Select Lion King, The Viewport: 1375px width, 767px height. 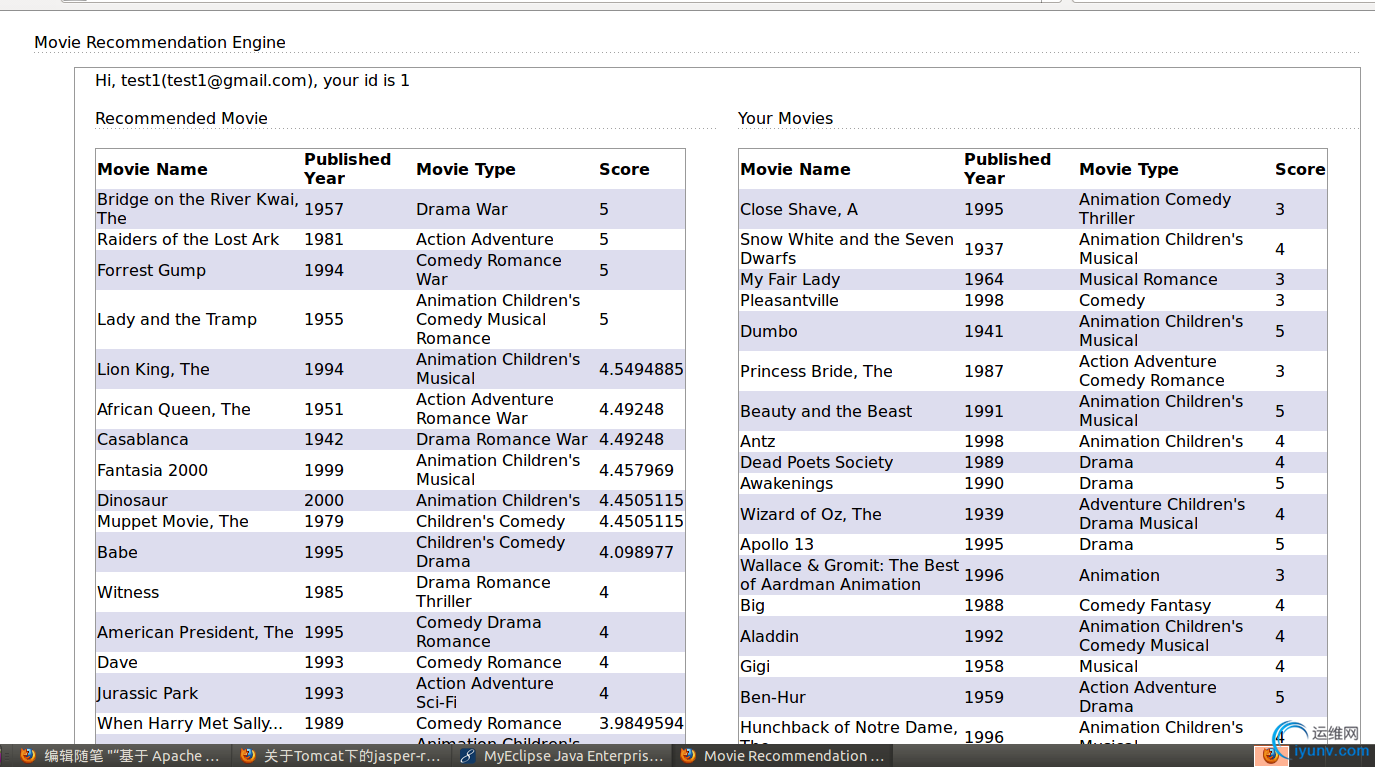point(153,369)
